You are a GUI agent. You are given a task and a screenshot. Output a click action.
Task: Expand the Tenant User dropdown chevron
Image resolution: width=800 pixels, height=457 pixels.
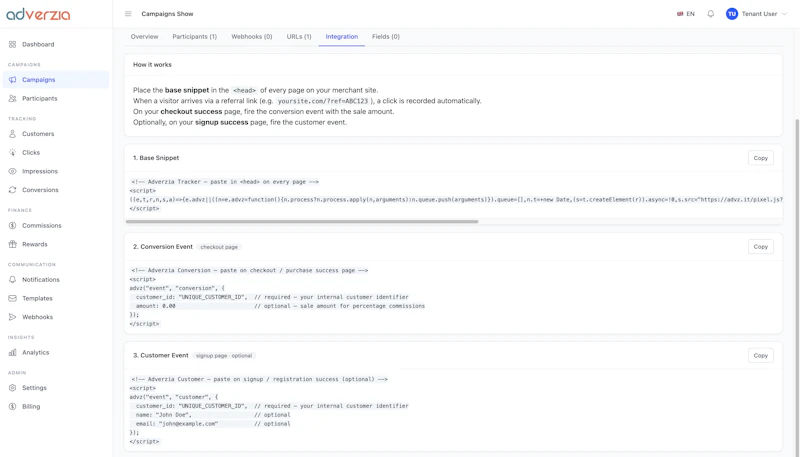click(x=784, y=14)
